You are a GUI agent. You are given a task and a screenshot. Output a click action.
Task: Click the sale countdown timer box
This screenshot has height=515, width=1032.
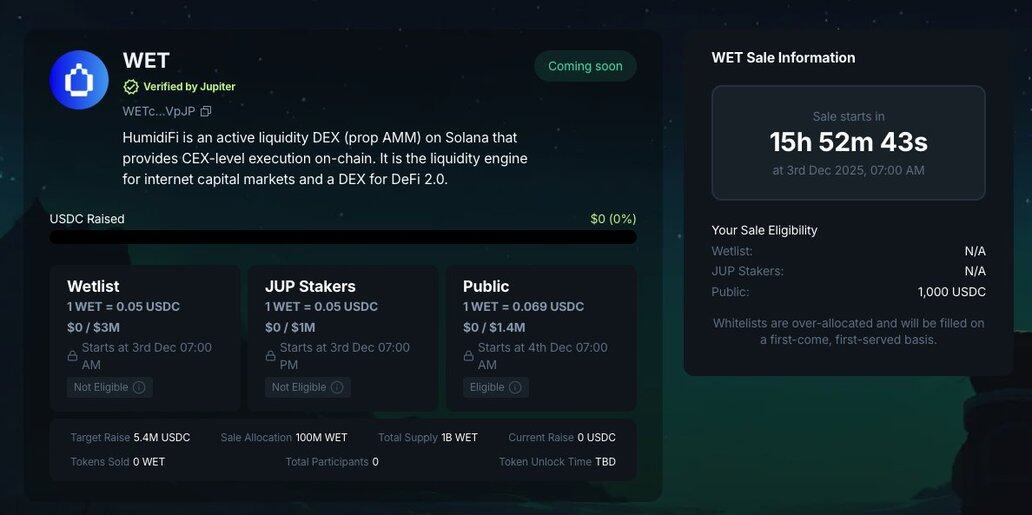point(848,143)
